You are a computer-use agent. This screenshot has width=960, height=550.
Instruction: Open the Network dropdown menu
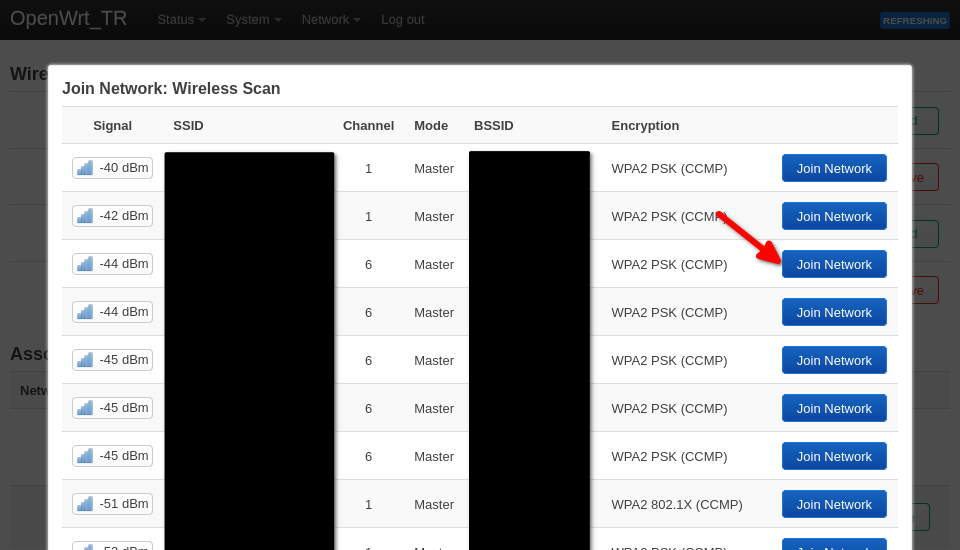[331, 19]
